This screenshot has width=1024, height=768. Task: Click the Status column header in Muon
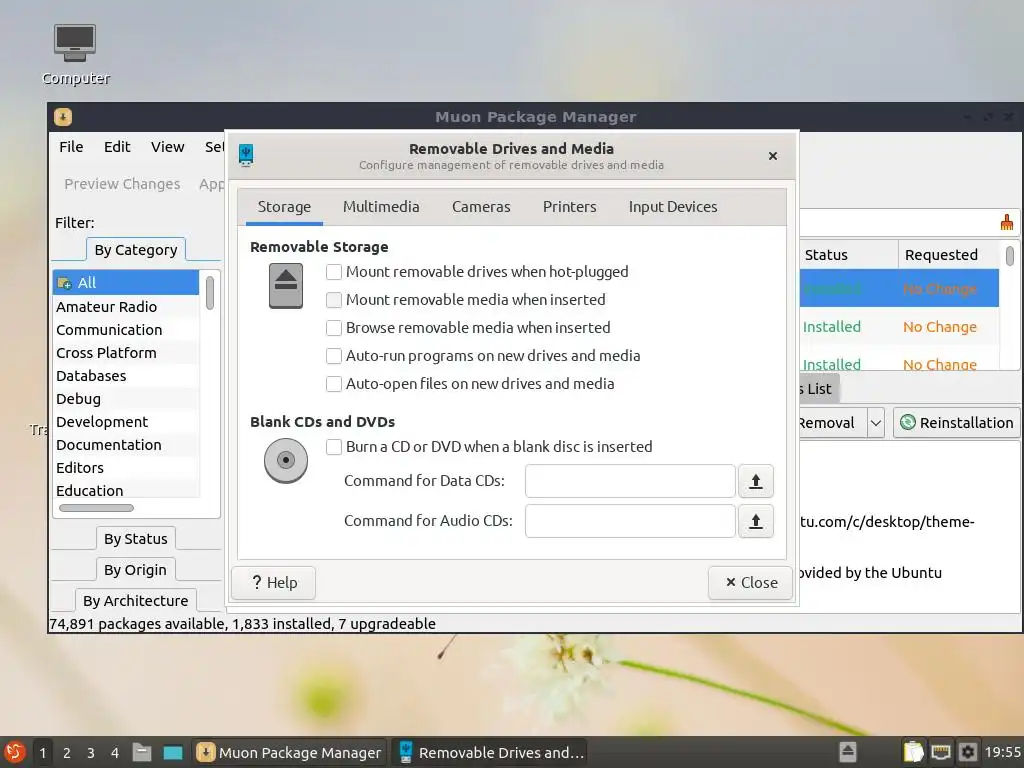click(x=849, y=255)
